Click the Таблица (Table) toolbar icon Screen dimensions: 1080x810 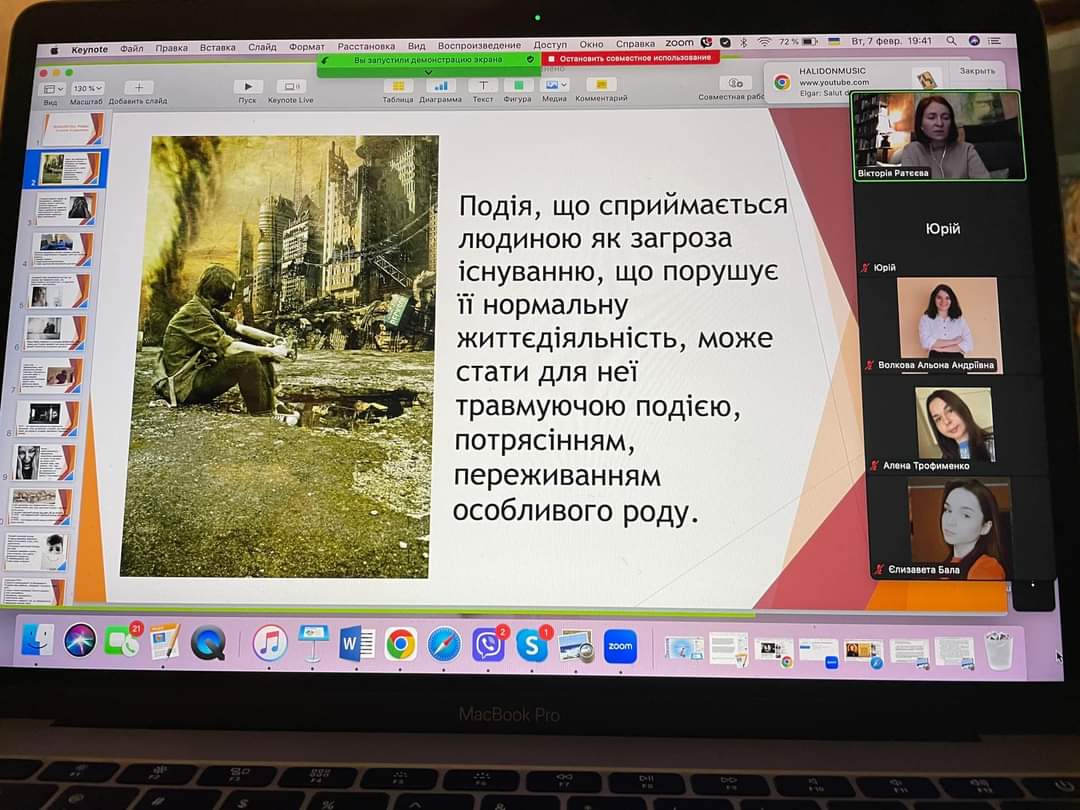[x=397, y=86]
